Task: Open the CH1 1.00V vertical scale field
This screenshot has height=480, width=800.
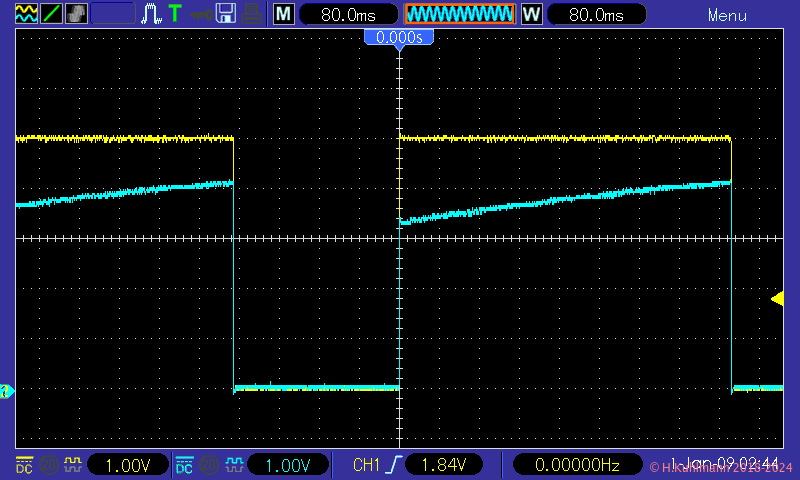Action: point(129,465)
